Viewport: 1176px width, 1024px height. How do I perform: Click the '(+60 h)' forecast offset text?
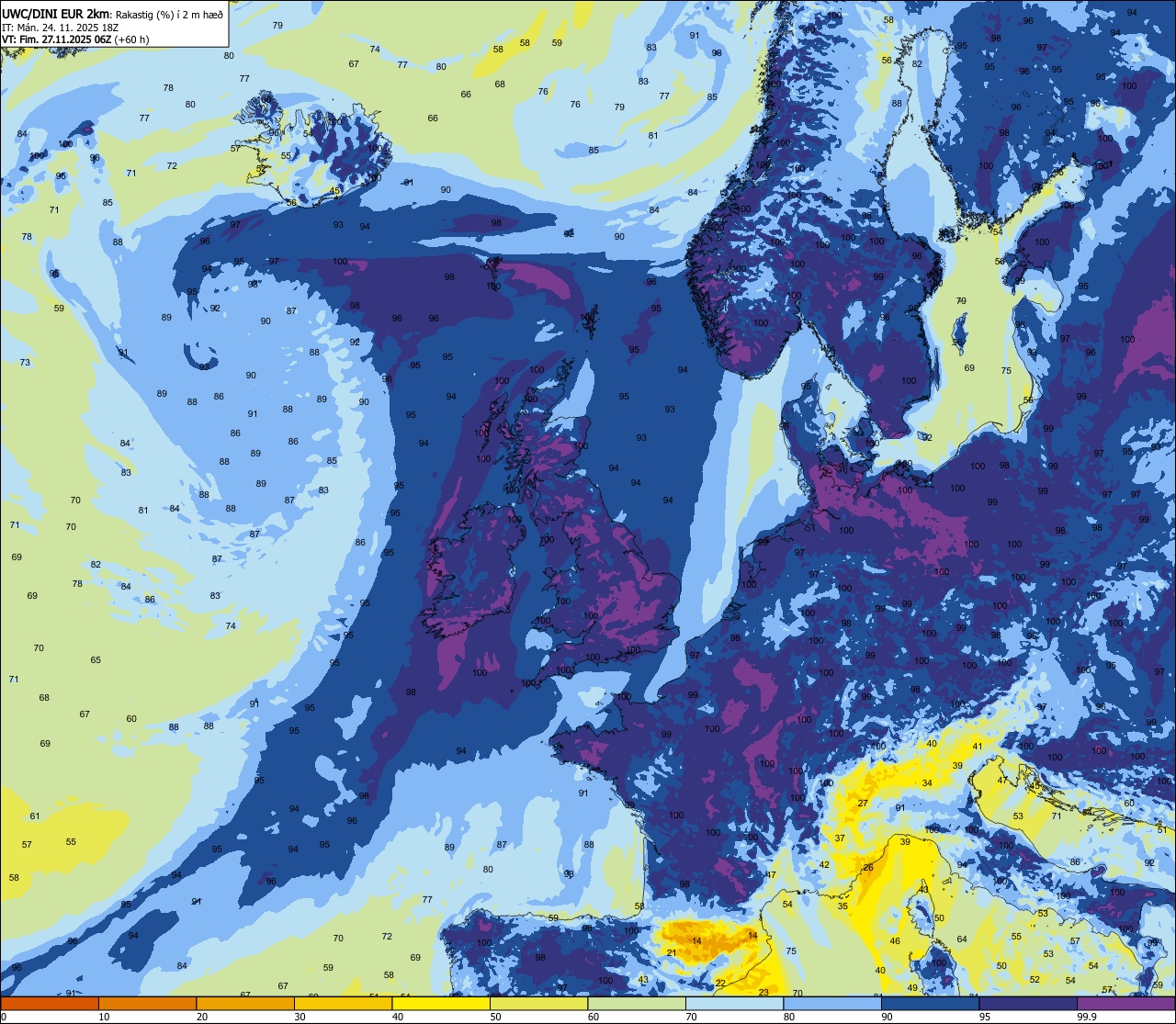[132, 39]
